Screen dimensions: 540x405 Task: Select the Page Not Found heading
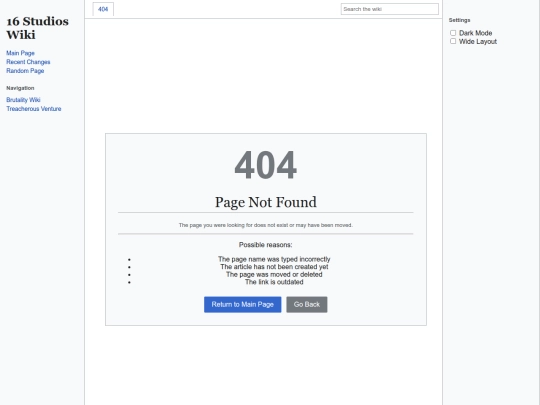[266, 202]
